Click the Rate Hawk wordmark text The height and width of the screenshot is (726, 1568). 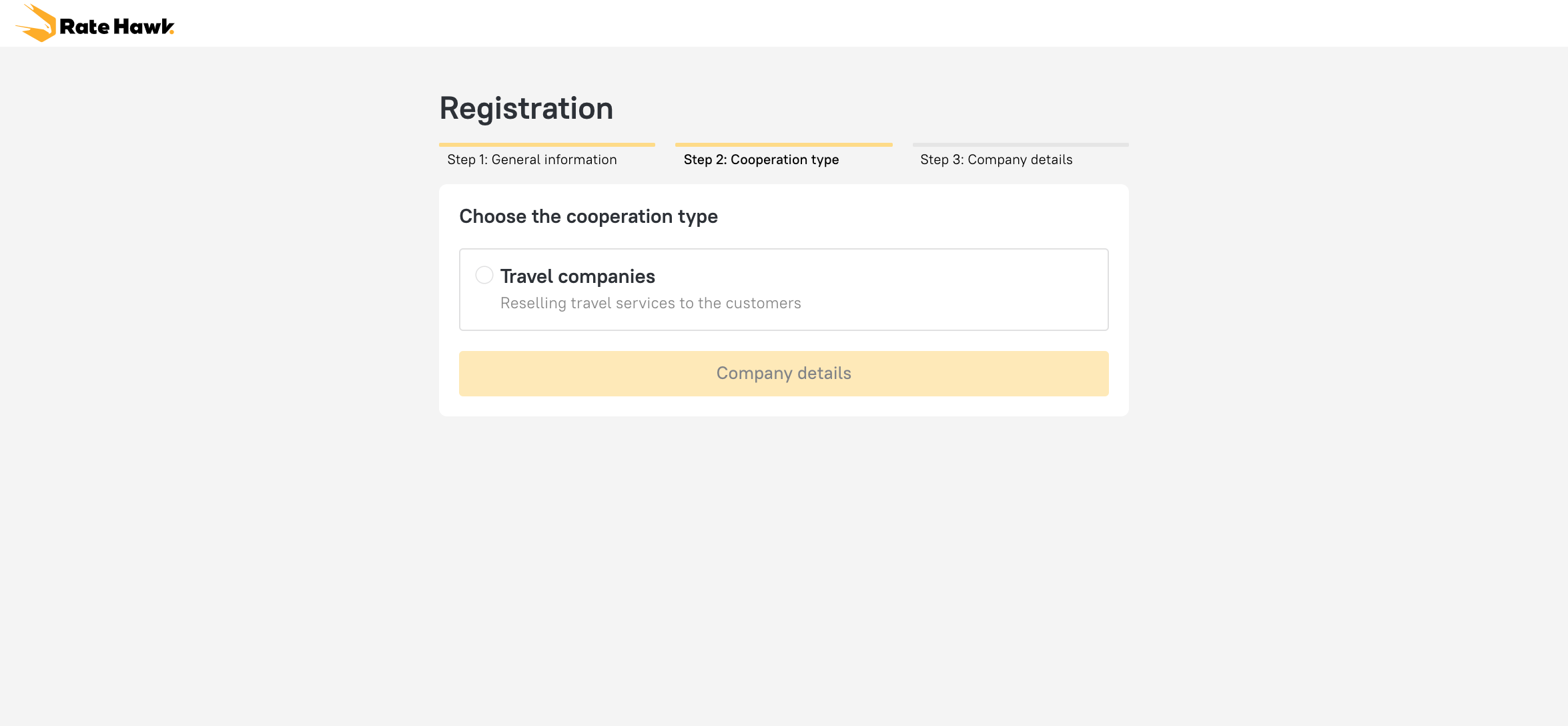point(113,27)
